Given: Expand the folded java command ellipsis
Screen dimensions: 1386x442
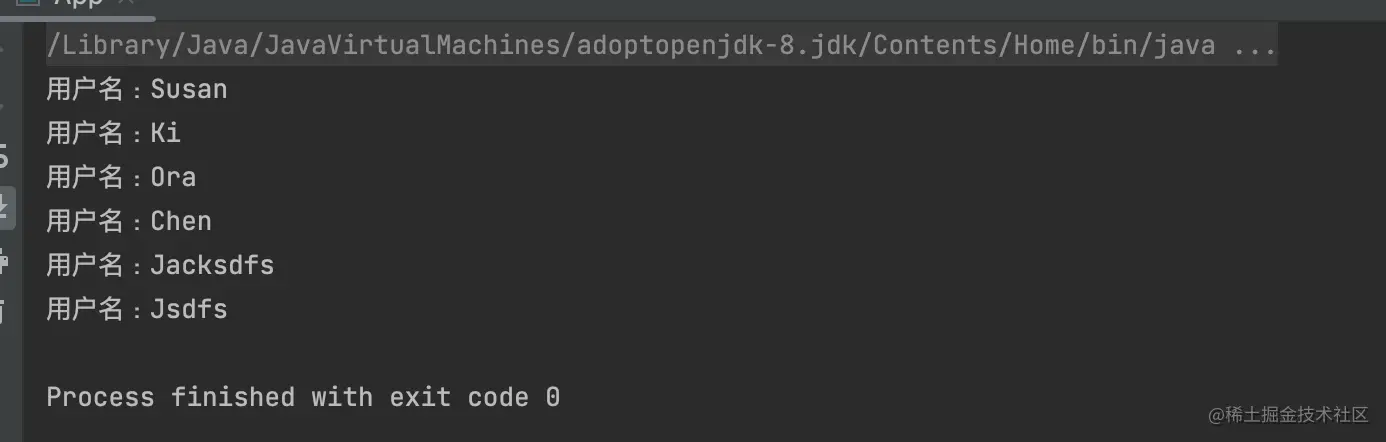Looking at the screenshot, I should coord(1256,45).
